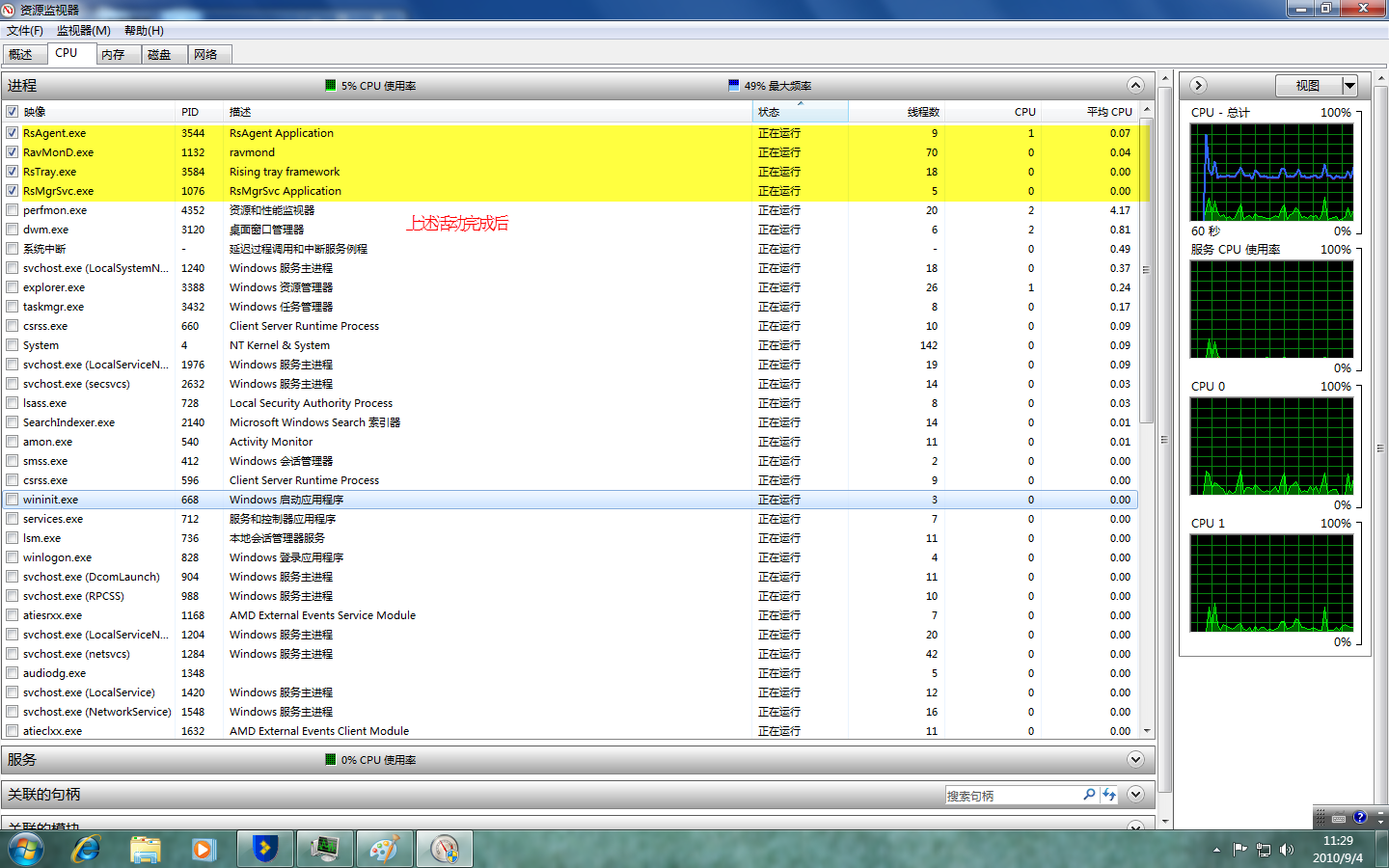Image resolution: width=1389 pixels, height=868 pixels.
Task: Sort by the 映像 column header
Action: pyautogui.click(x=97, y=112)
